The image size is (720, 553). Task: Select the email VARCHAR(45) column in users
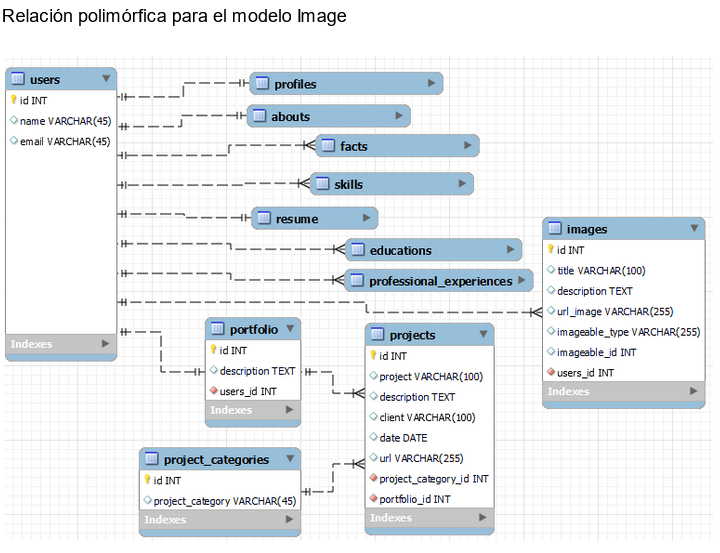coord(65,141)
